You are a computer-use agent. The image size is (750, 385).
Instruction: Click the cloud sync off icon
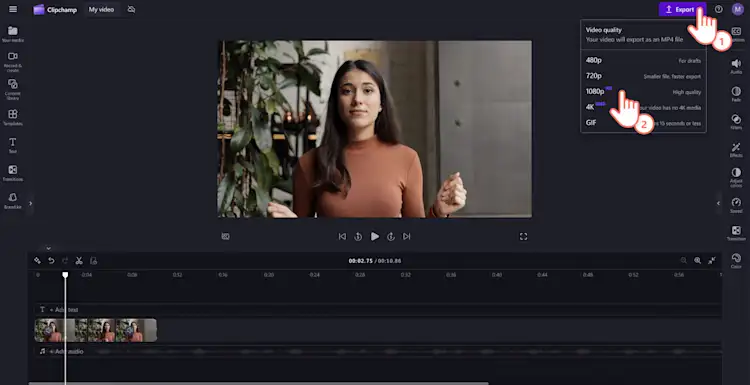132,10
